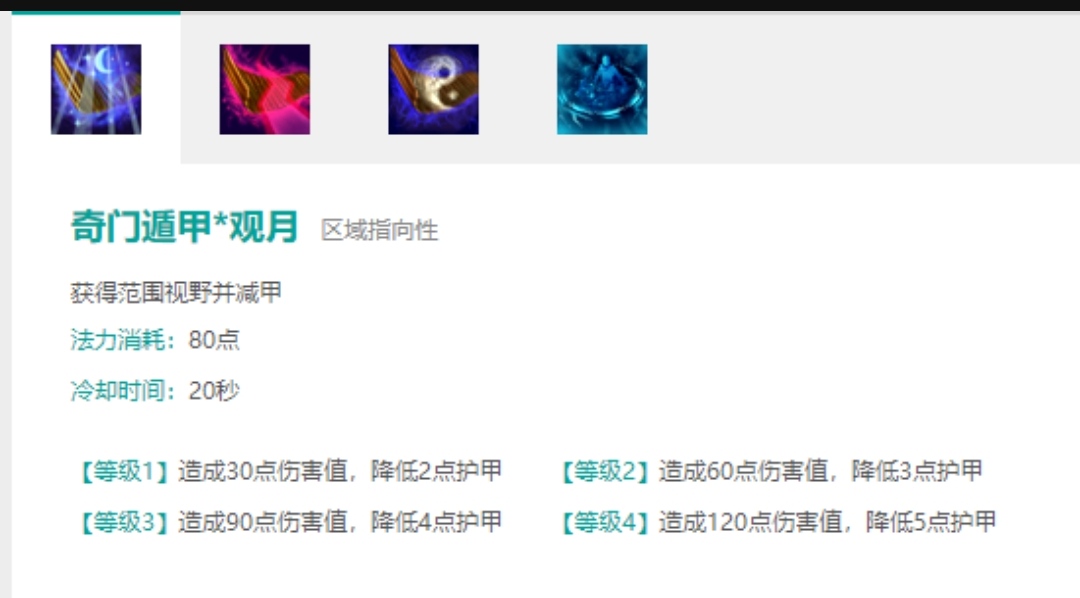Select the 造成60点伤害值 level 2 description
1080x598 pixels.
coord(821,471)
